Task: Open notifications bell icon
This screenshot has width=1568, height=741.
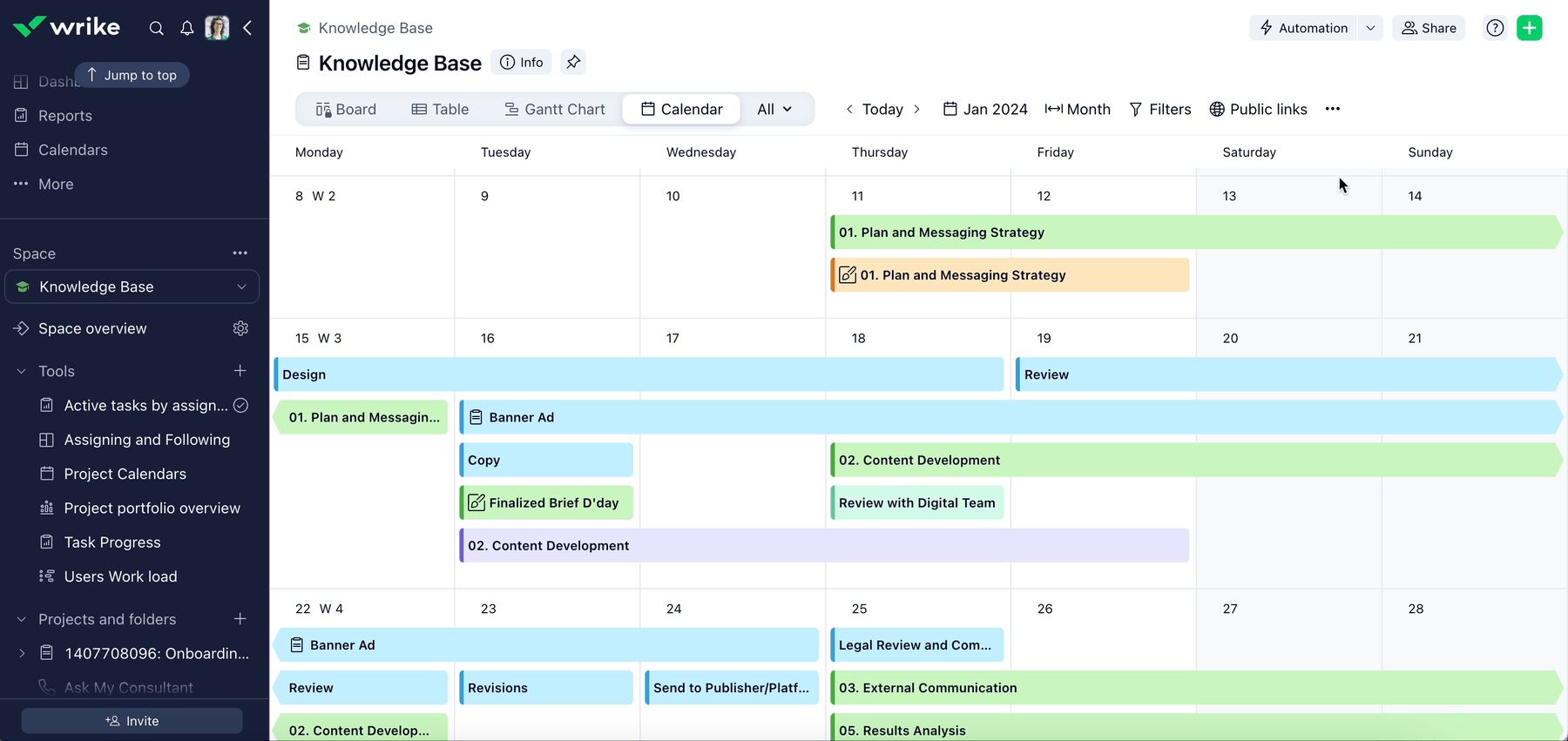Action: [186, 28]
